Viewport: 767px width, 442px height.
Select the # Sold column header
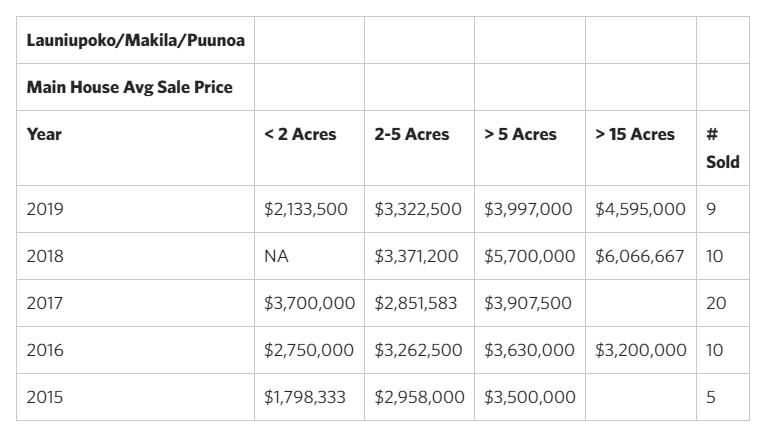(723, 148)
